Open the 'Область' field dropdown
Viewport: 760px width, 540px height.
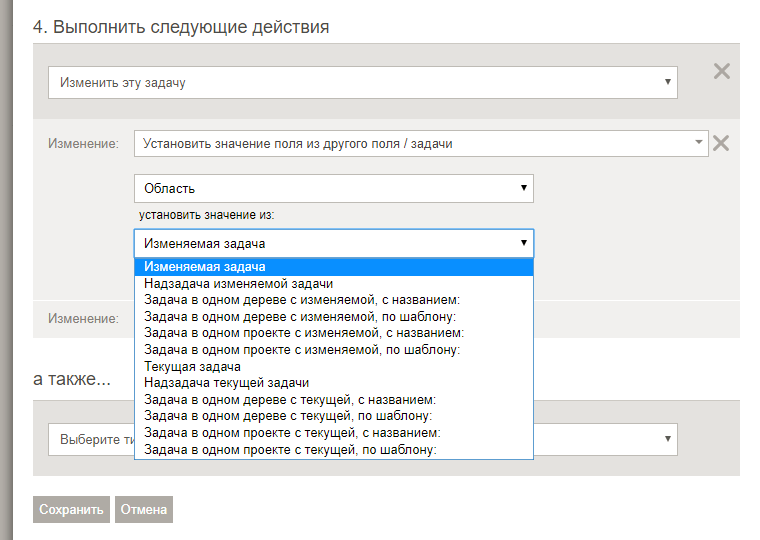tap(333, 188)
